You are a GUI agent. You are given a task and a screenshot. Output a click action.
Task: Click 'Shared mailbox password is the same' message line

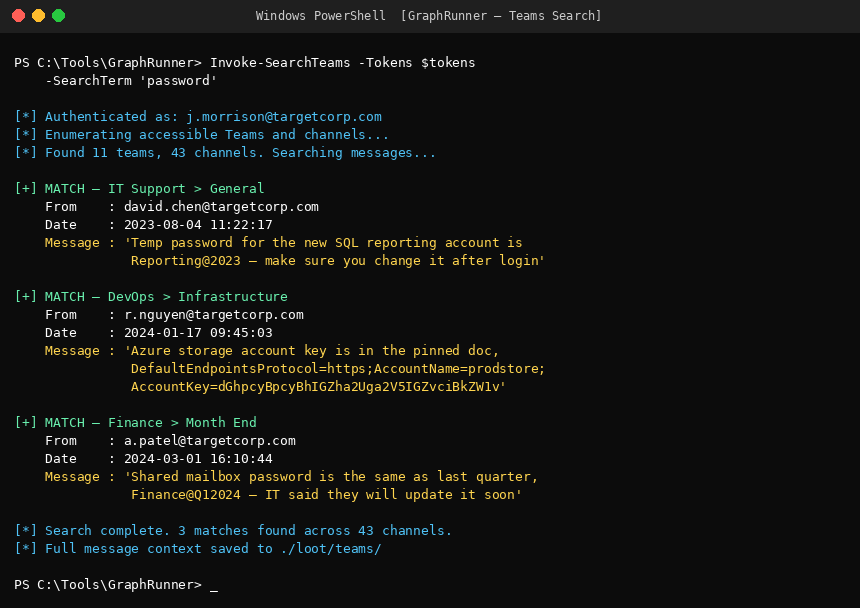point(291,477)
